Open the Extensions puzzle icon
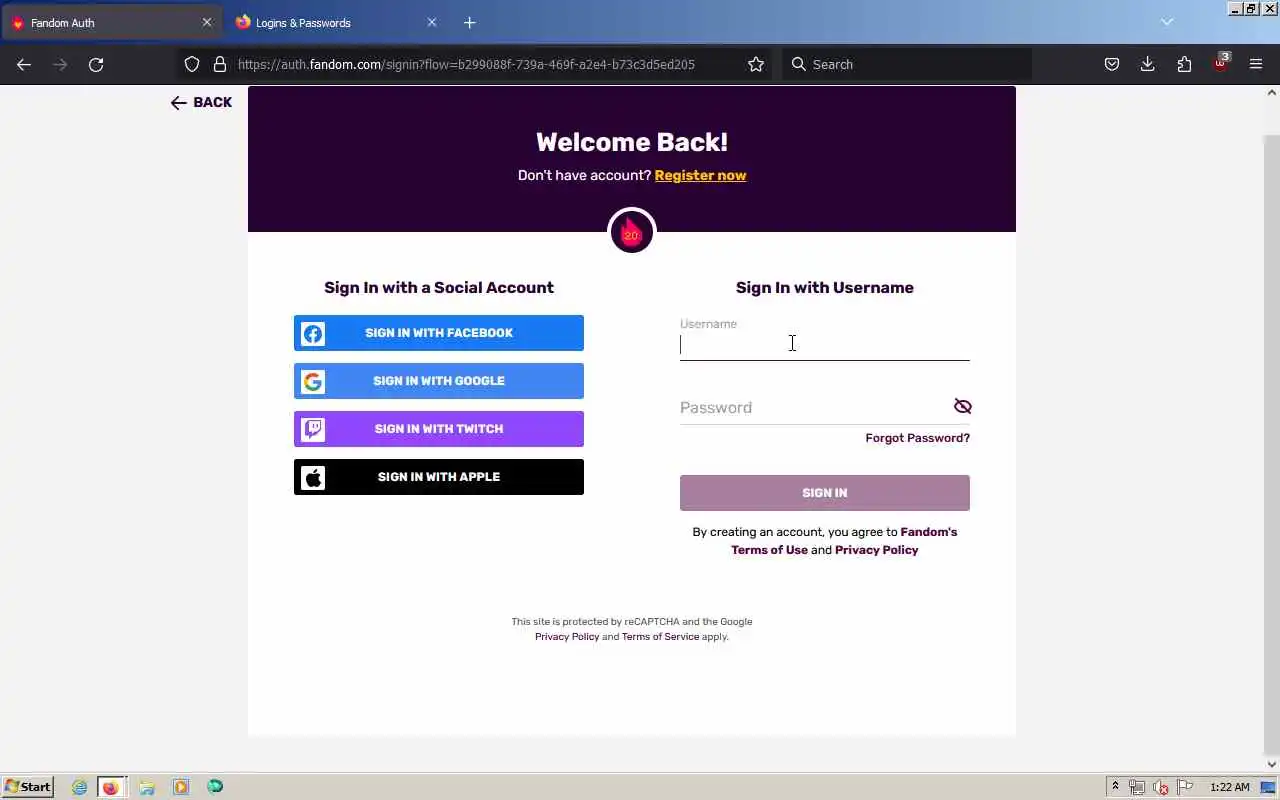This screenshot has width=1280, height=800. coord(1184,64)
